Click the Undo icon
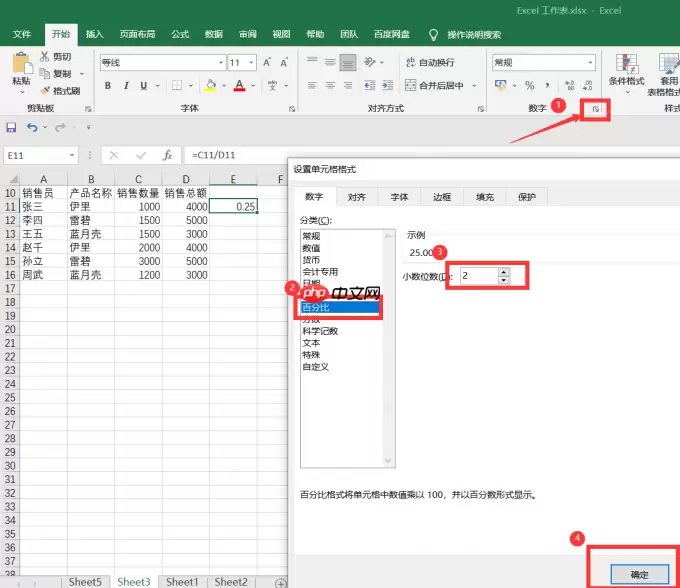Viewport: 680px width, 588px height. 32,127
